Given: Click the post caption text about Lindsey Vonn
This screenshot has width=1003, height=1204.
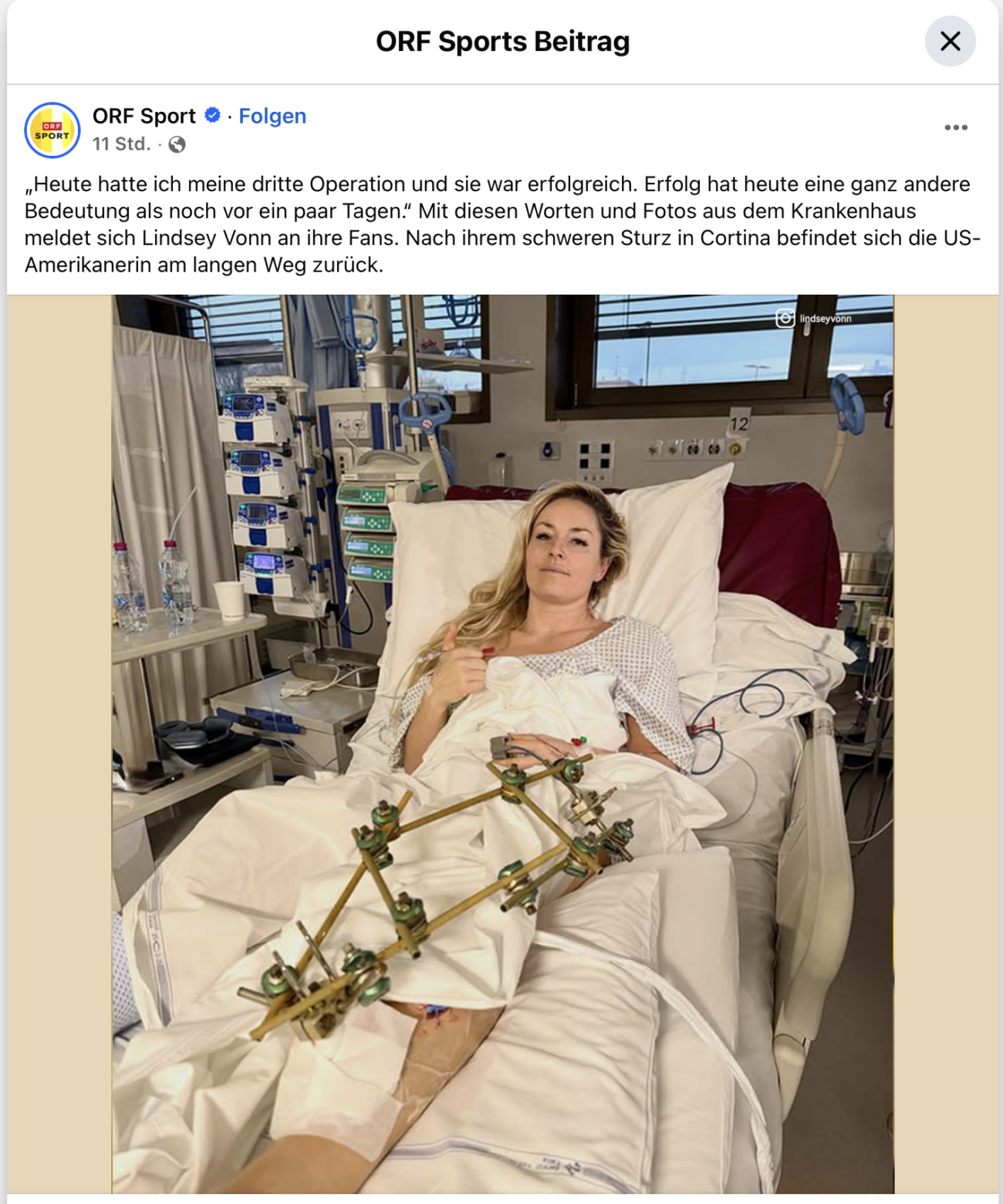Looking at the screenshot, I should point(502,224).
